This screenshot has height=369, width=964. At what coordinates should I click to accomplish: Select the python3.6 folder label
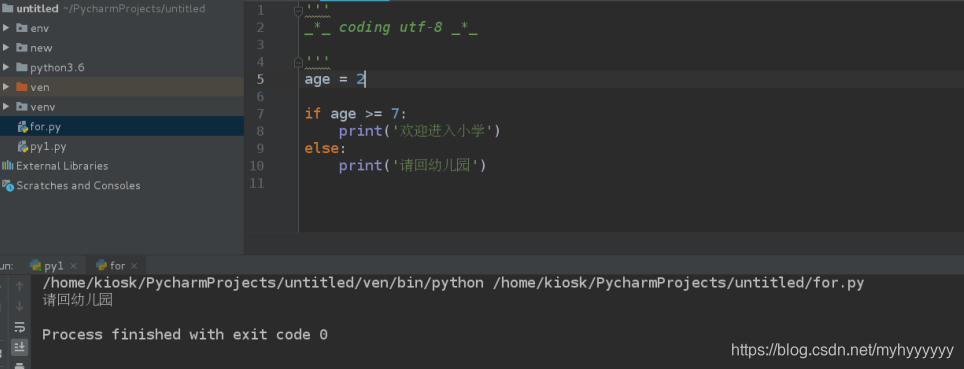[57, 68]
